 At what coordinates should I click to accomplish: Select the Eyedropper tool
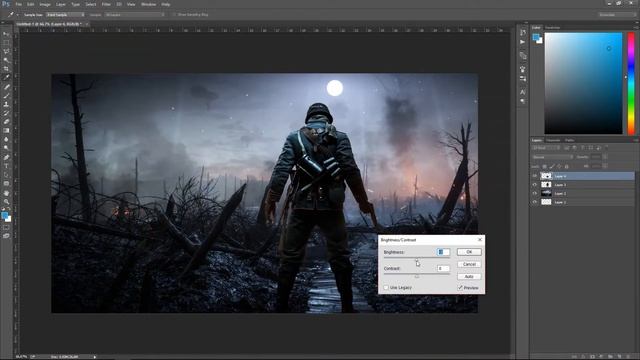(x=6, y=78)
